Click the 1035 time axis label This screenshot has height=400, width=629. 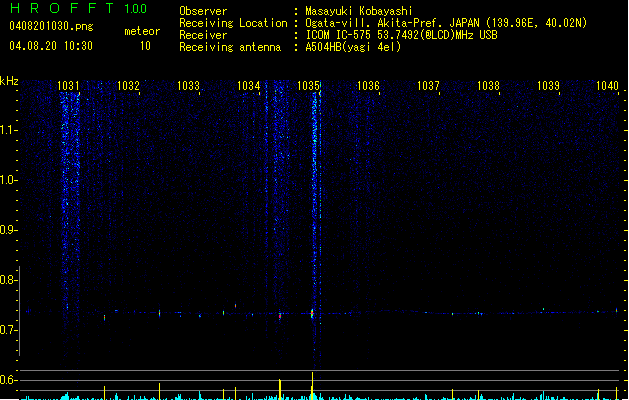coord(308,85)
